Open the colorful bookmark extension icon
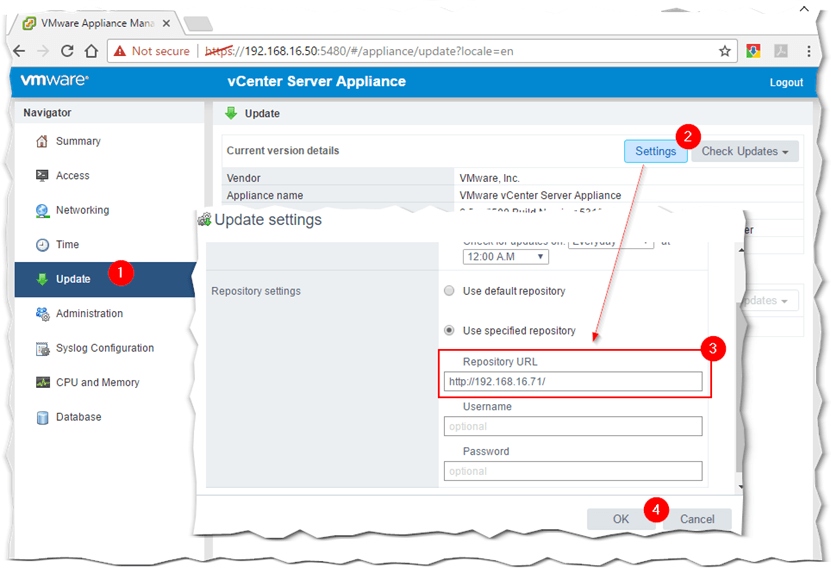Viewport: 831px width, 574px height. 753,51
